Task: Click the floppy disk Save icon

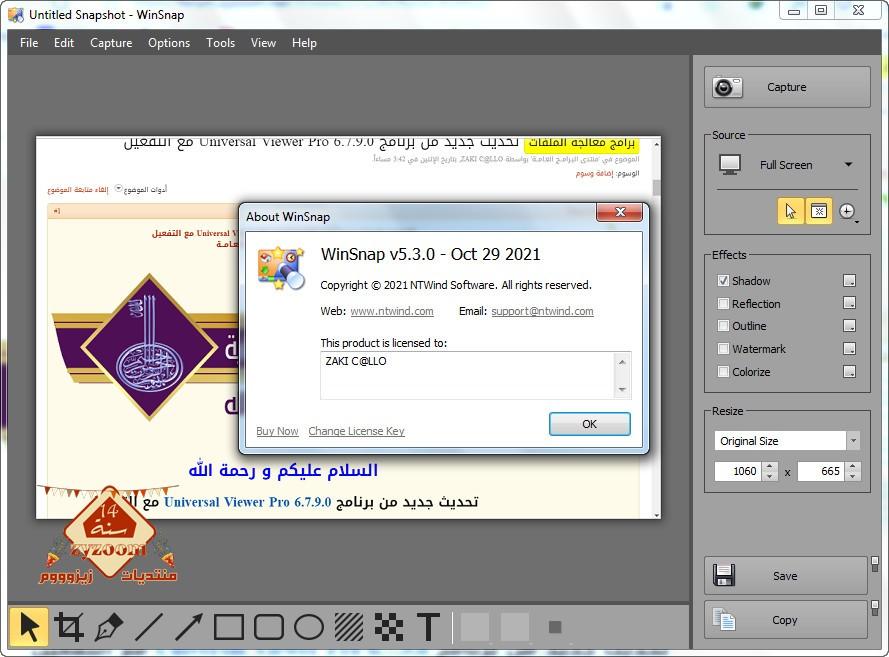Action: 724,575
